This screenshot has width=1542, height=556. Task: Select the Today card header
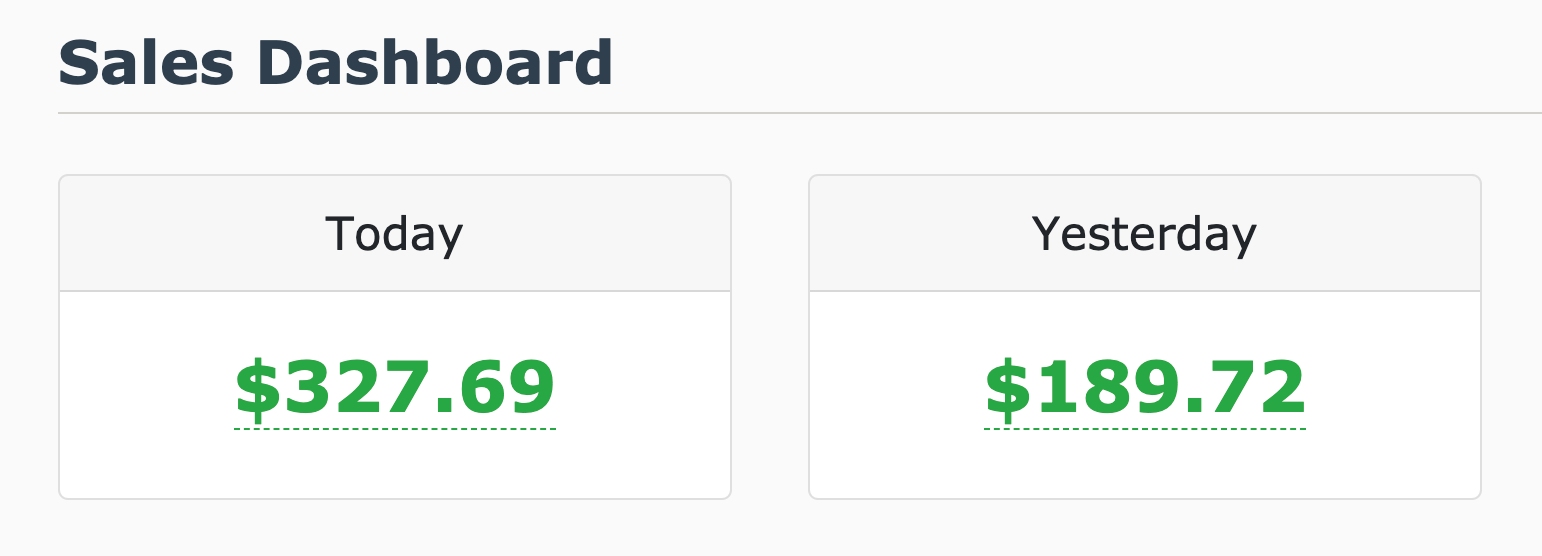click(x=395, y=234)
